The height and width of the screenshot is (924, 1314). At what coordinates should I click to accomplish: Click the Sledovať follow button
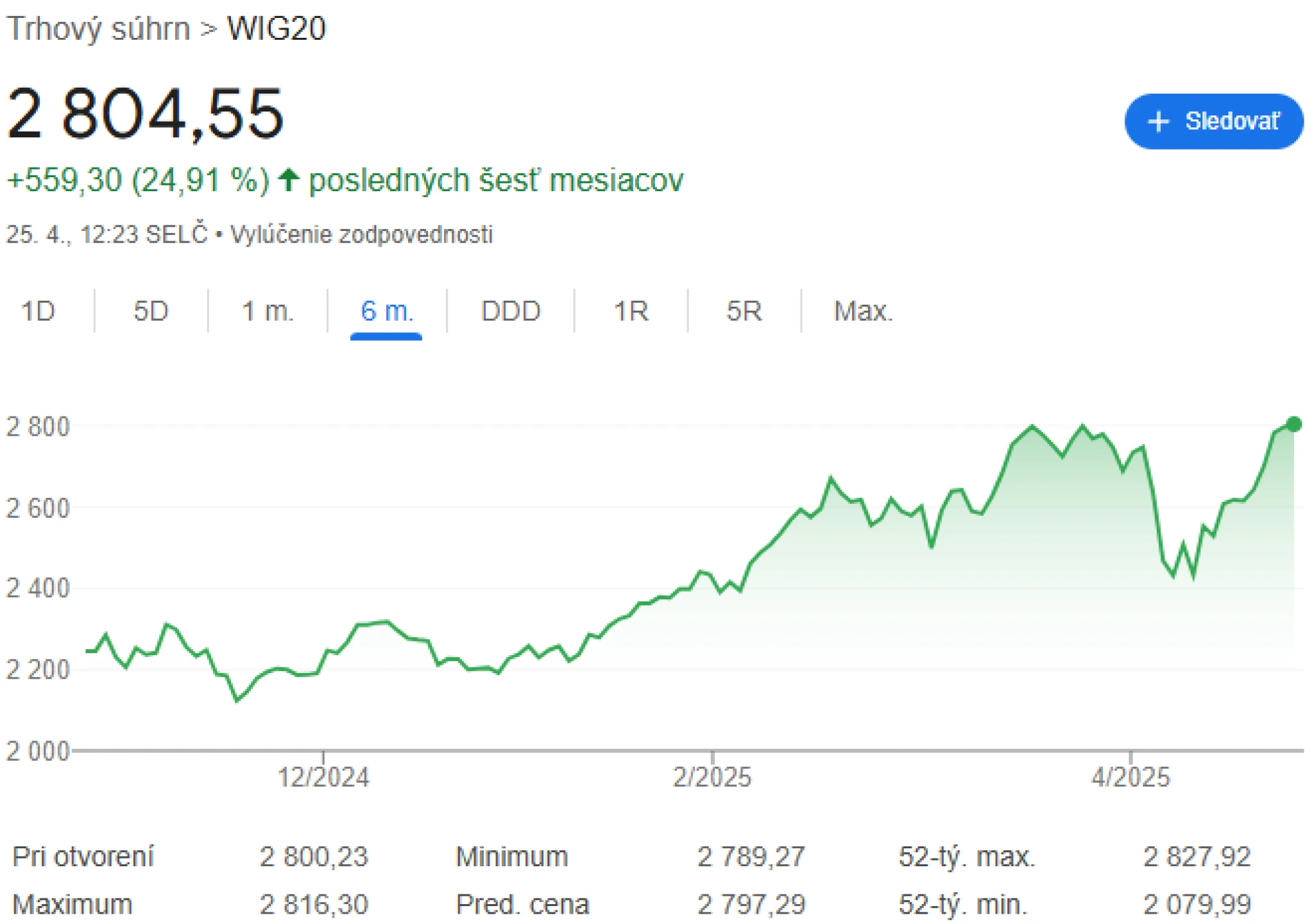[x=1213, y=121]
